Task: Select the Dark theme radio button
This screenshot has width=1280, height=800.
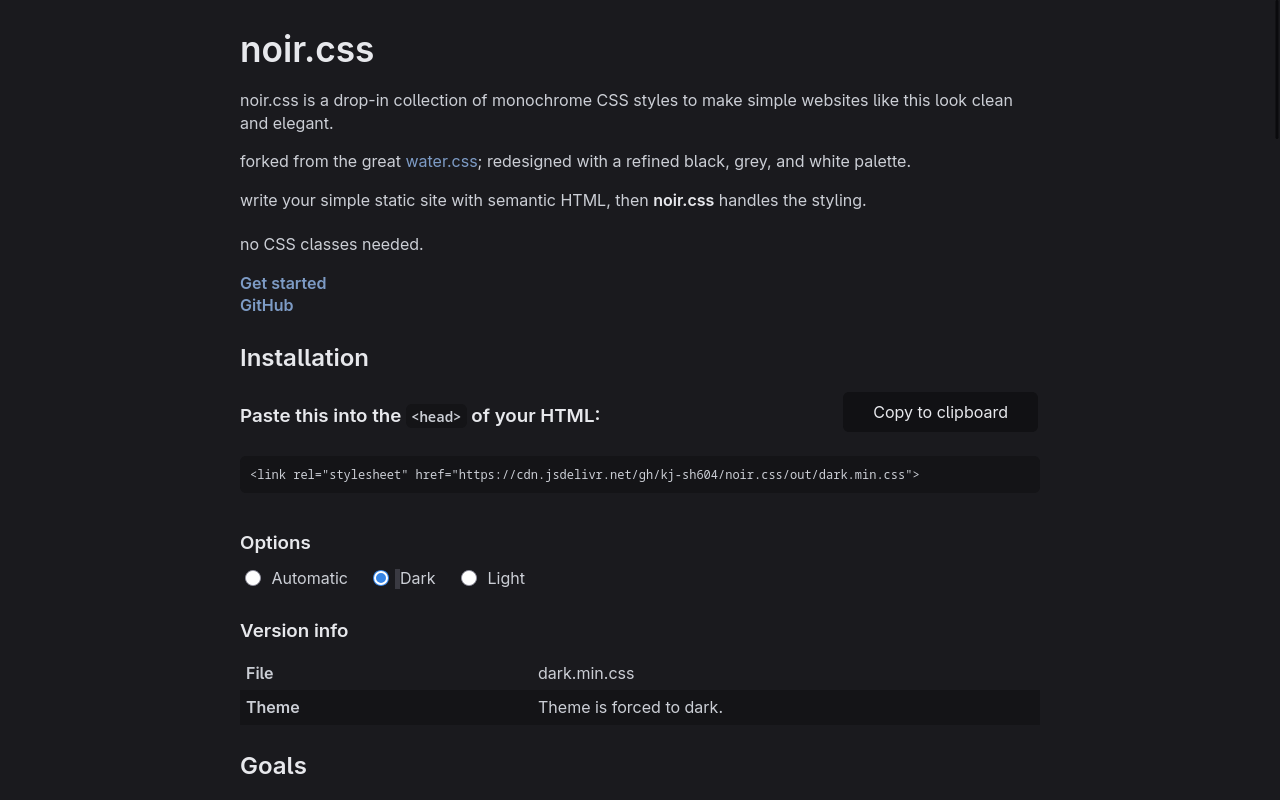Action: click(381, 578)
